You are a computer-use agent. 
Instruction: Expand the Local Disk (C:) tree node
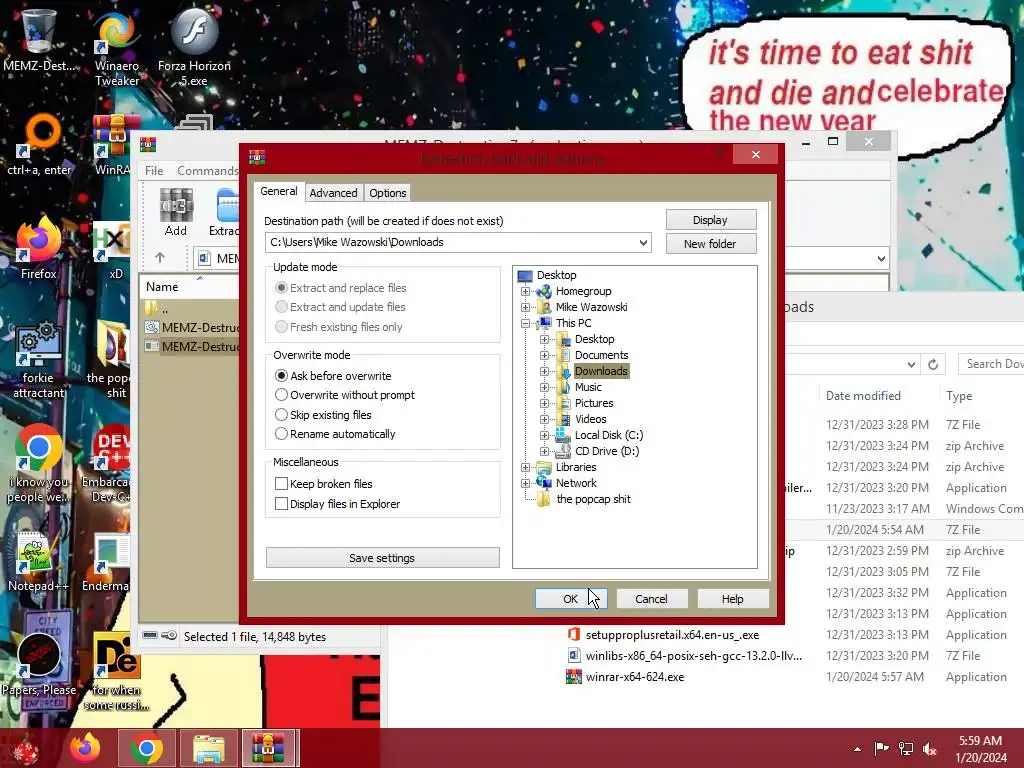(544, 435)
